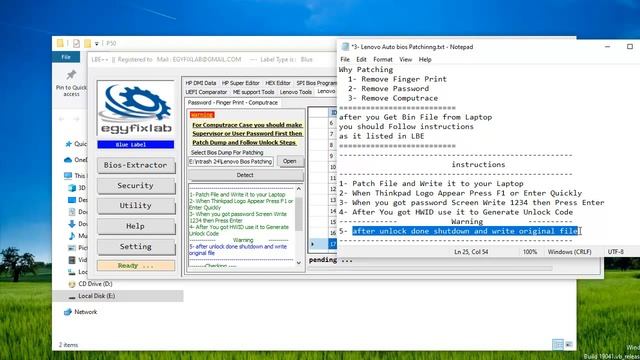
Task: Click the Downloads arrow icon in sidebar
Action: pyautogui.click(x=72, y=224)
